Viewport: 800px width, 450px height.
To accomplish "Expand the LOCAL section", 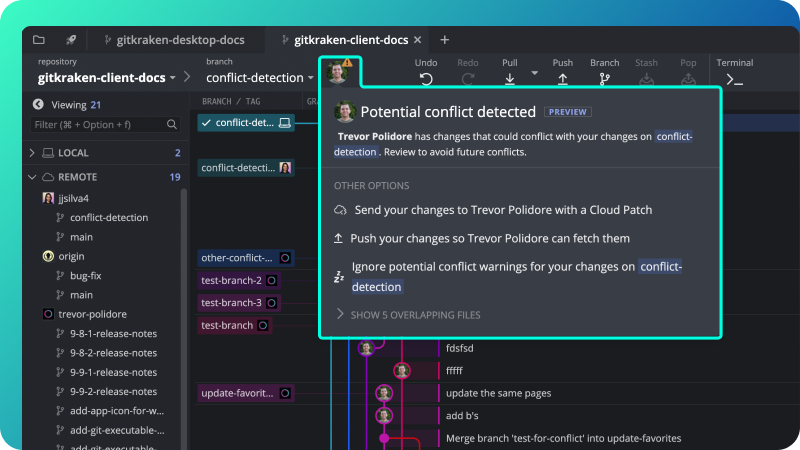I will click(32, 153).
